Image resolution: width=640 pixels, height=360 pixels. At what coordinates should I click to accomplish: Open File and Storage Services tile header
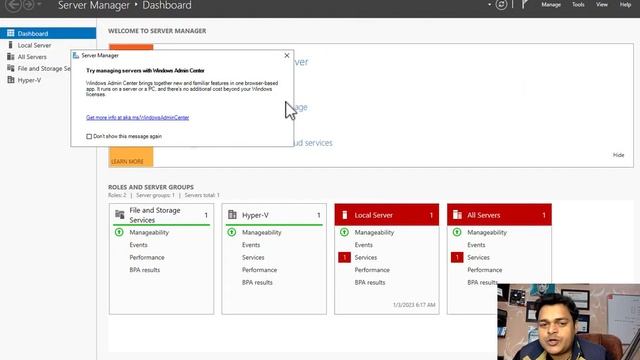161,215
